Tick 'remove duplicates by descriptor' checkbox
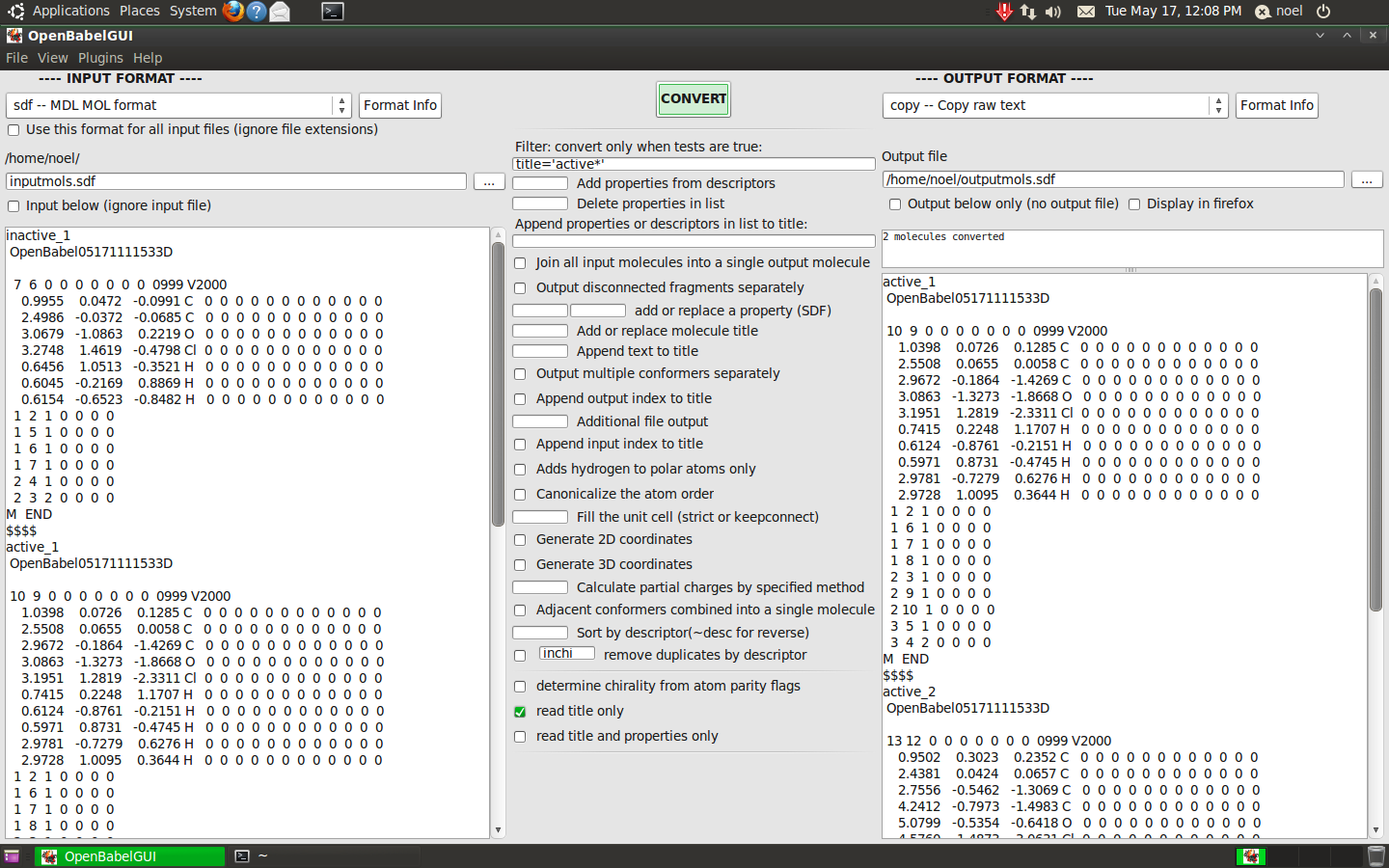Viewport: 1389px width, 868px height. coord(520,656)
